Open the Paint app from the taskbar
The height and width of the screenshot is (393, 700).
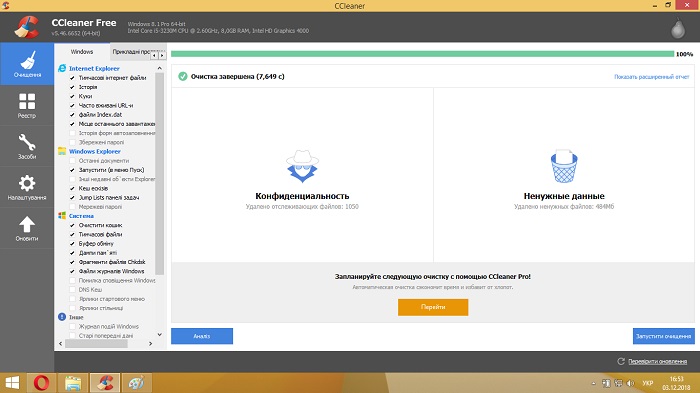click(x=136, y=383)
